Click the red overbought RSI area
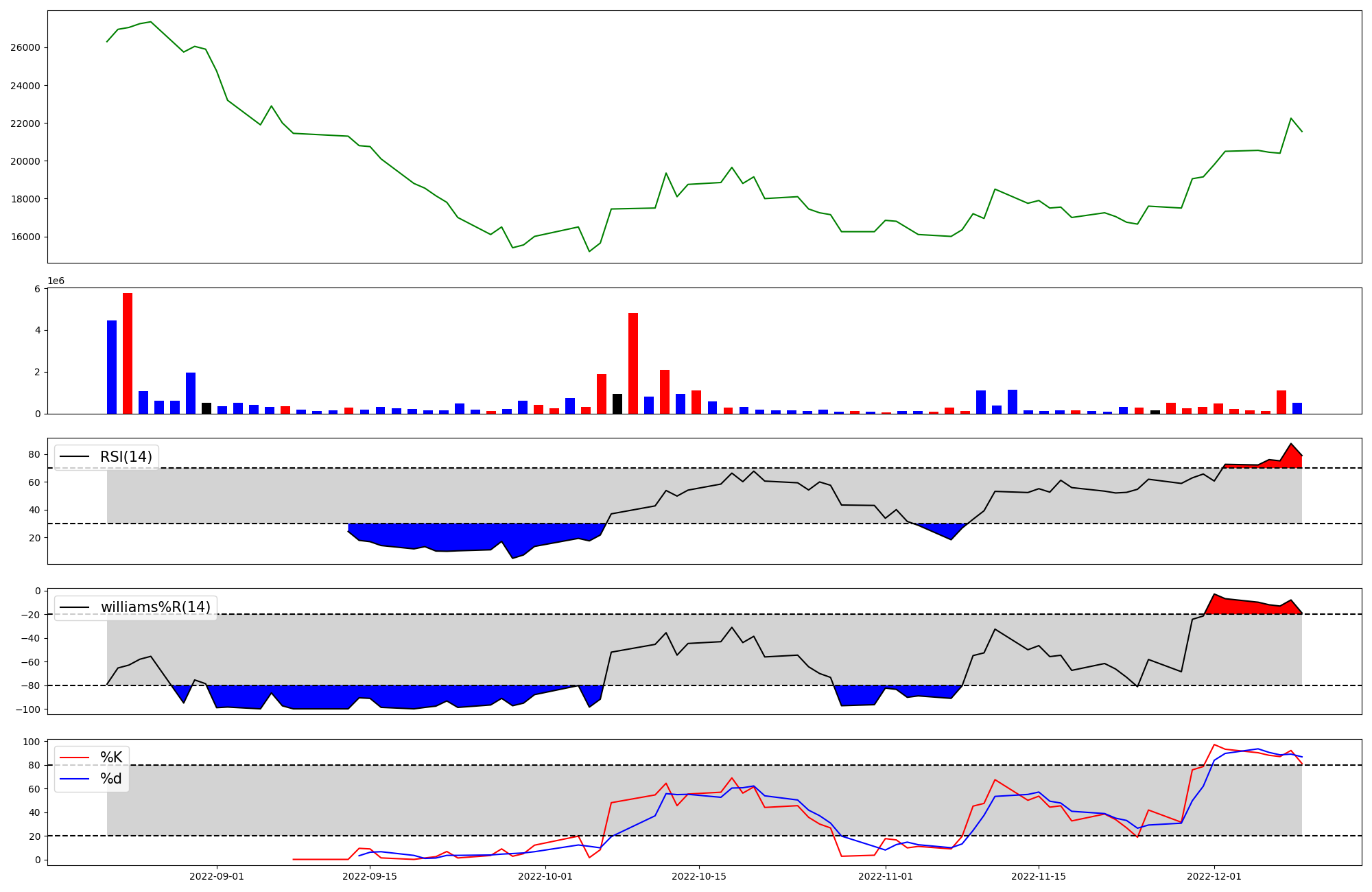1372x892 pixels. tap(1291, 460)
